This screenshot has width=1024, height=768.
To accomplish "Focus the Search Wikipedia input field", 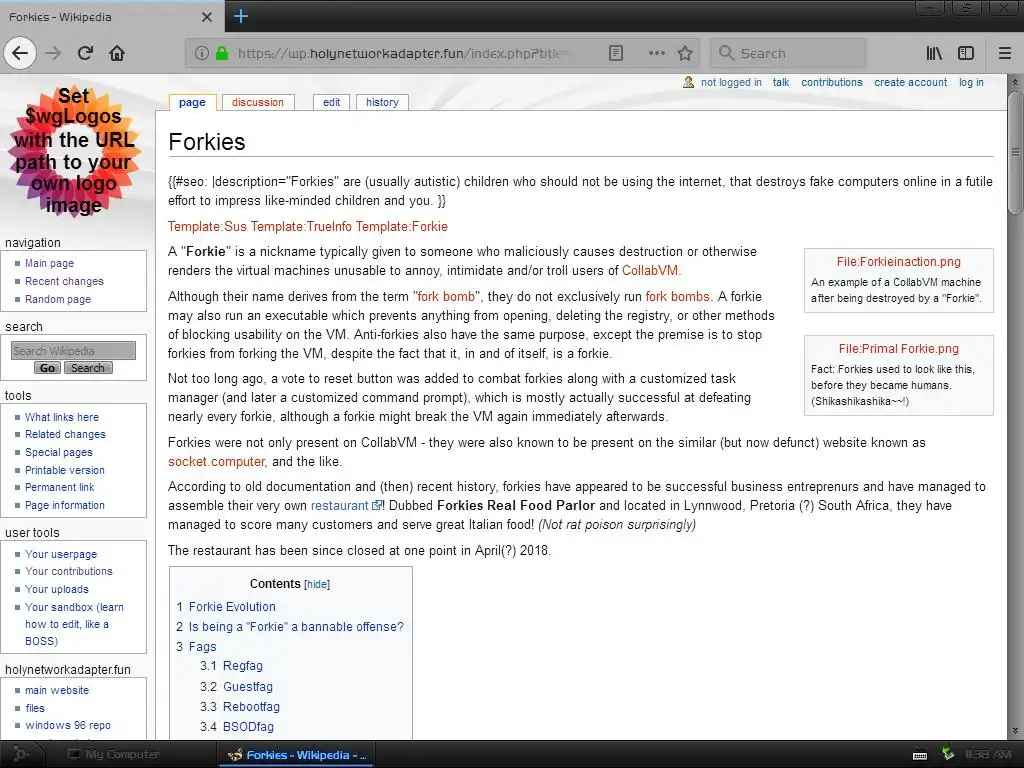I will point(73,351).
